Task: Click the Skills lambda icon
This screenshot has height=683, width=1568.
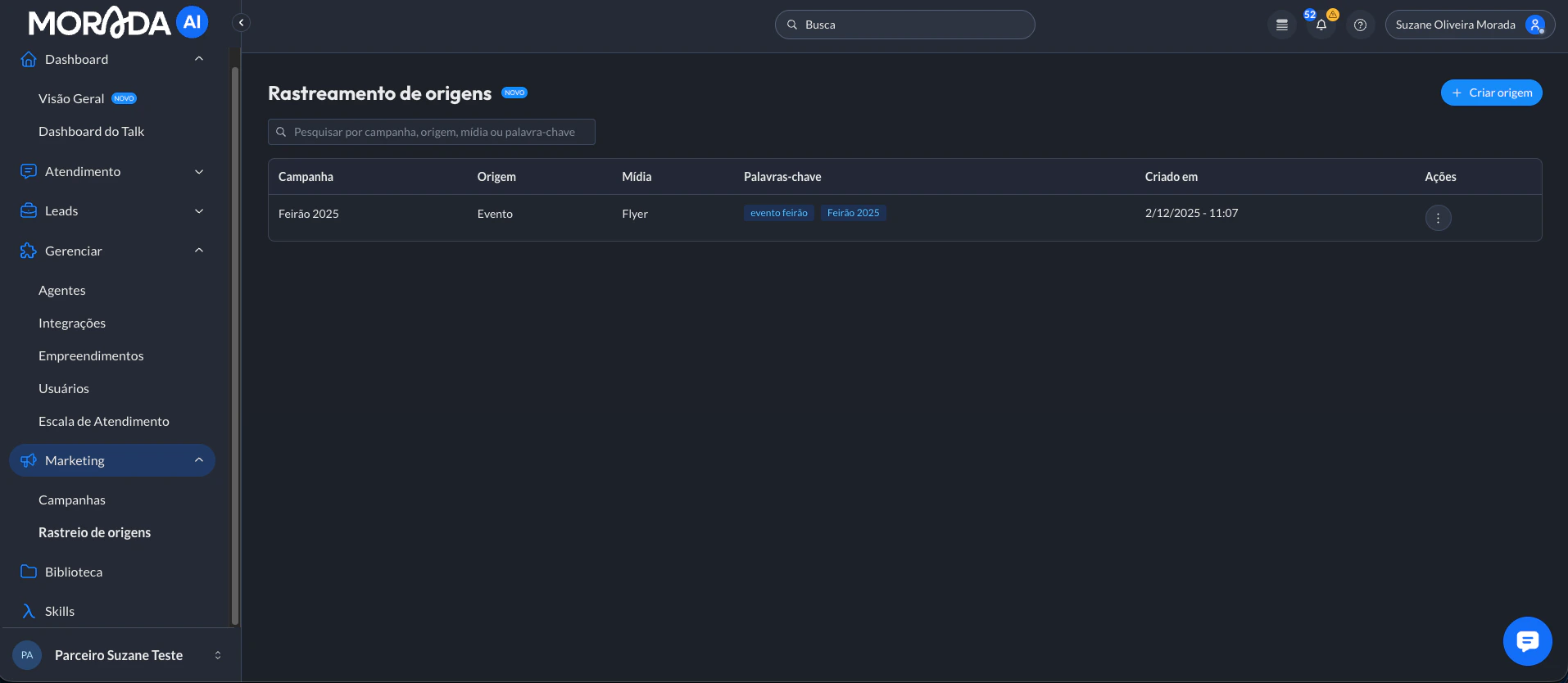Action: 29,611
